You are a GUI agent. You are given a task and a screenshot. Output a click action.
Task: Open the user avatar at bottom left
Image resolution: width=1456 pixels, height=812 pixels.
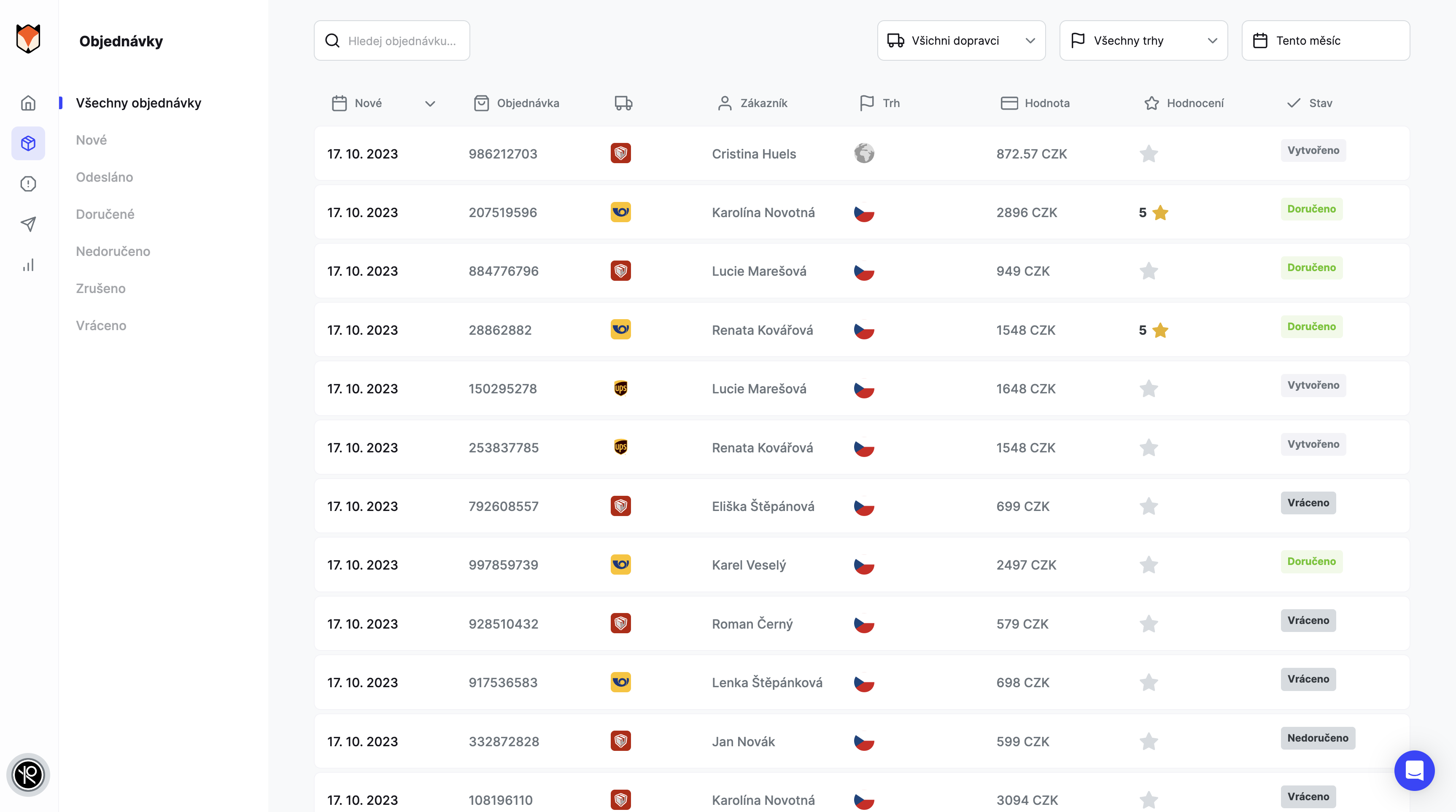click(28, 775)
